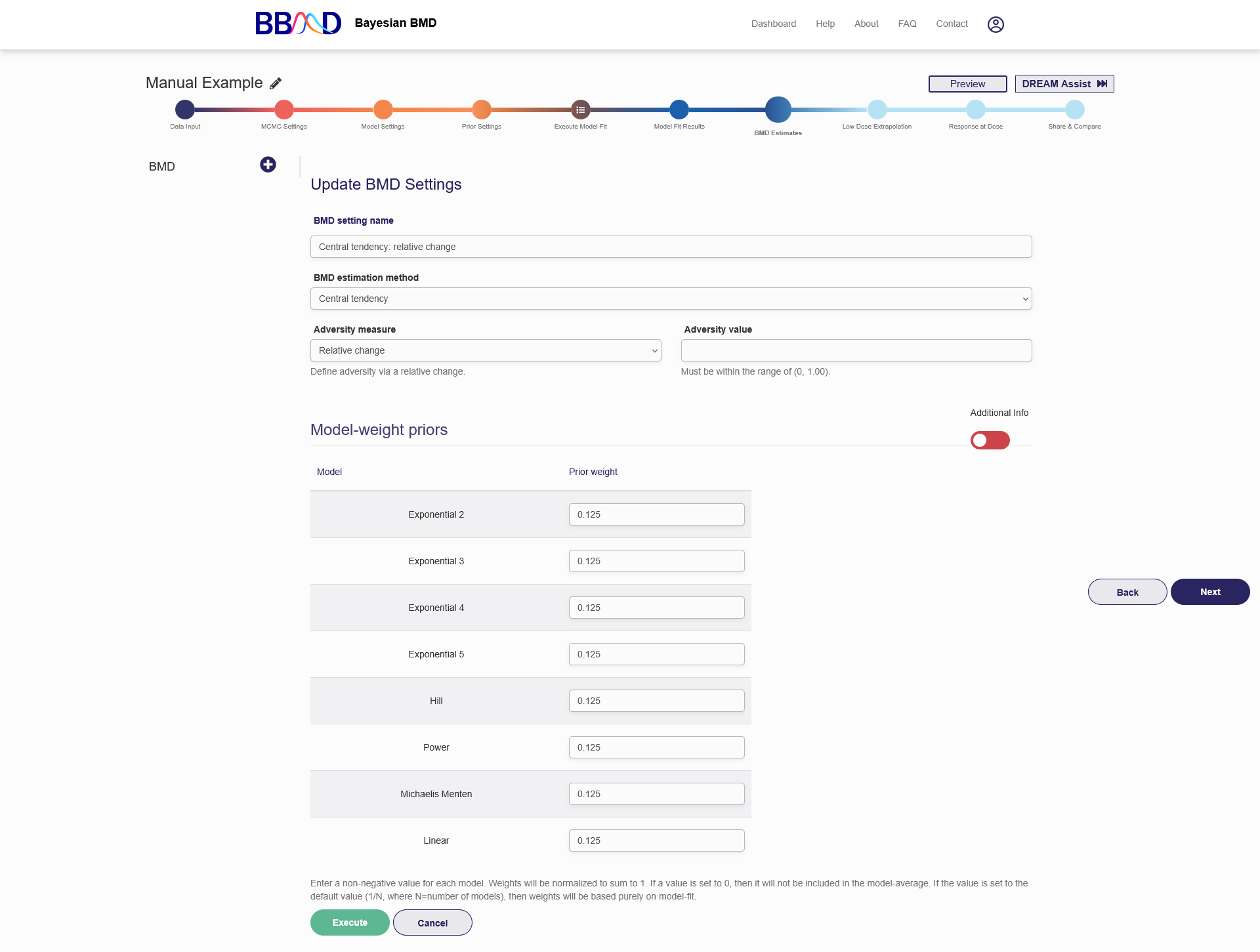This screenshot has height=952, width=1260.
Task: Open the user account profile icon
Action: [x=996, y=24]
